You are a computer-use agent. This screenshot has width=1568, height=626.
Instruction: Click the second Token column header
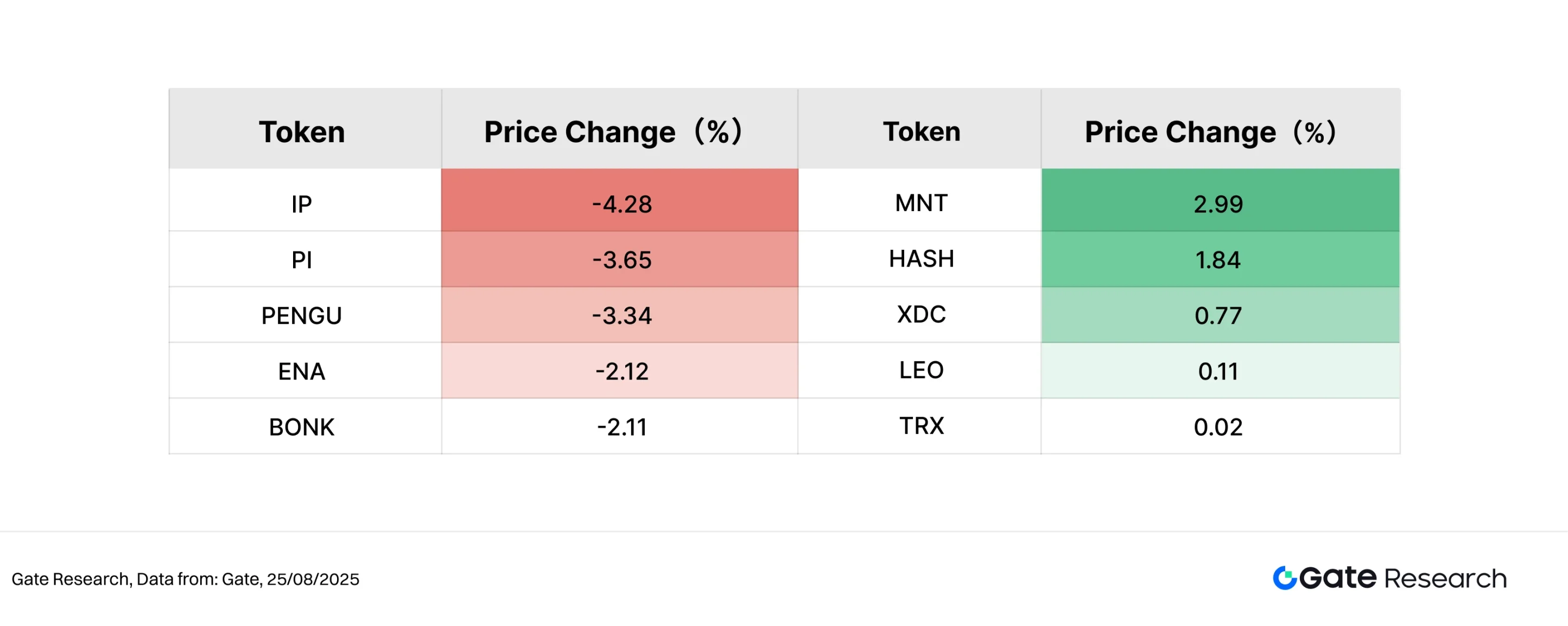921,131
